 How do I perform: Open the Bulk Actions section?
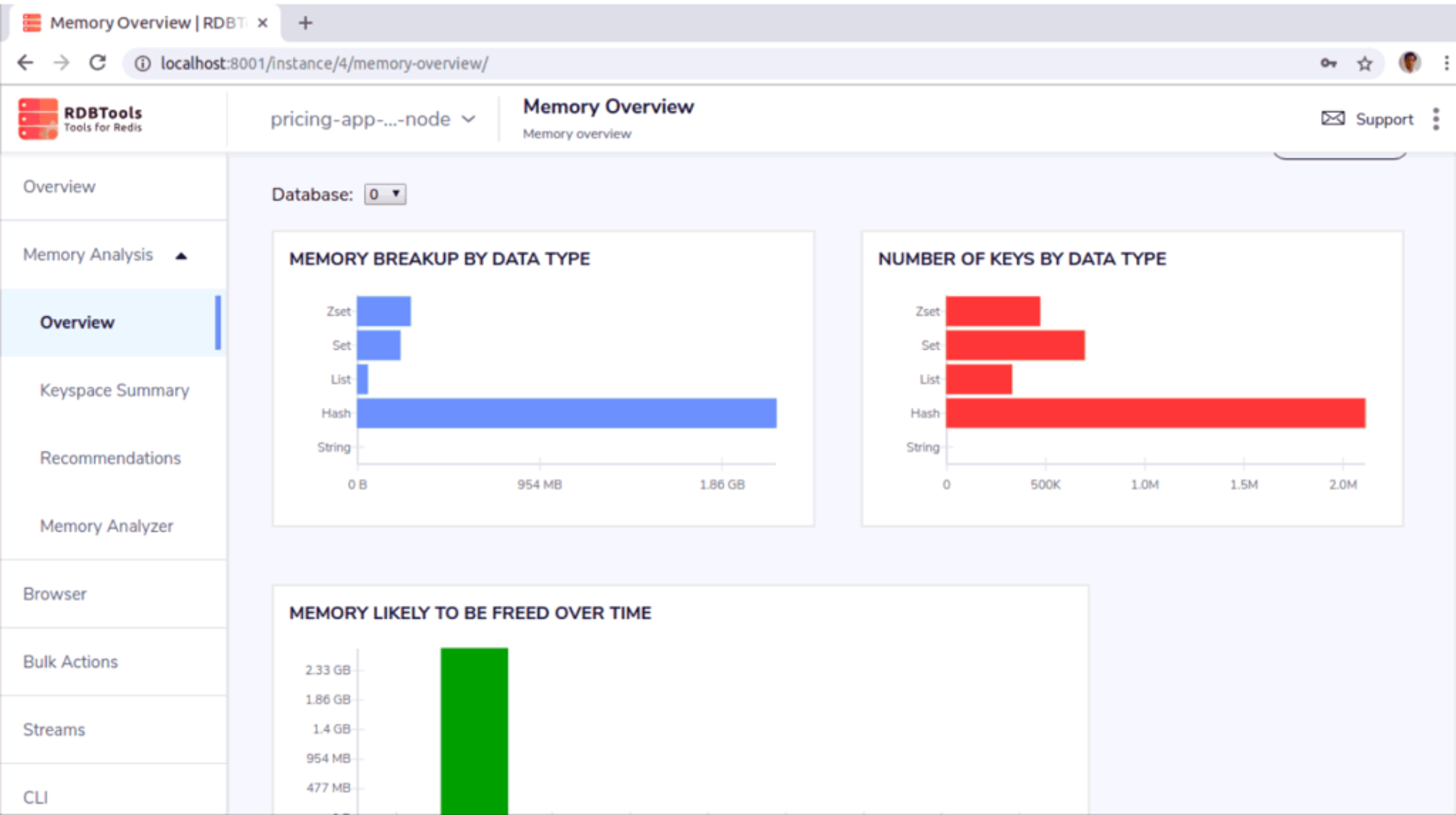point(71,662)
